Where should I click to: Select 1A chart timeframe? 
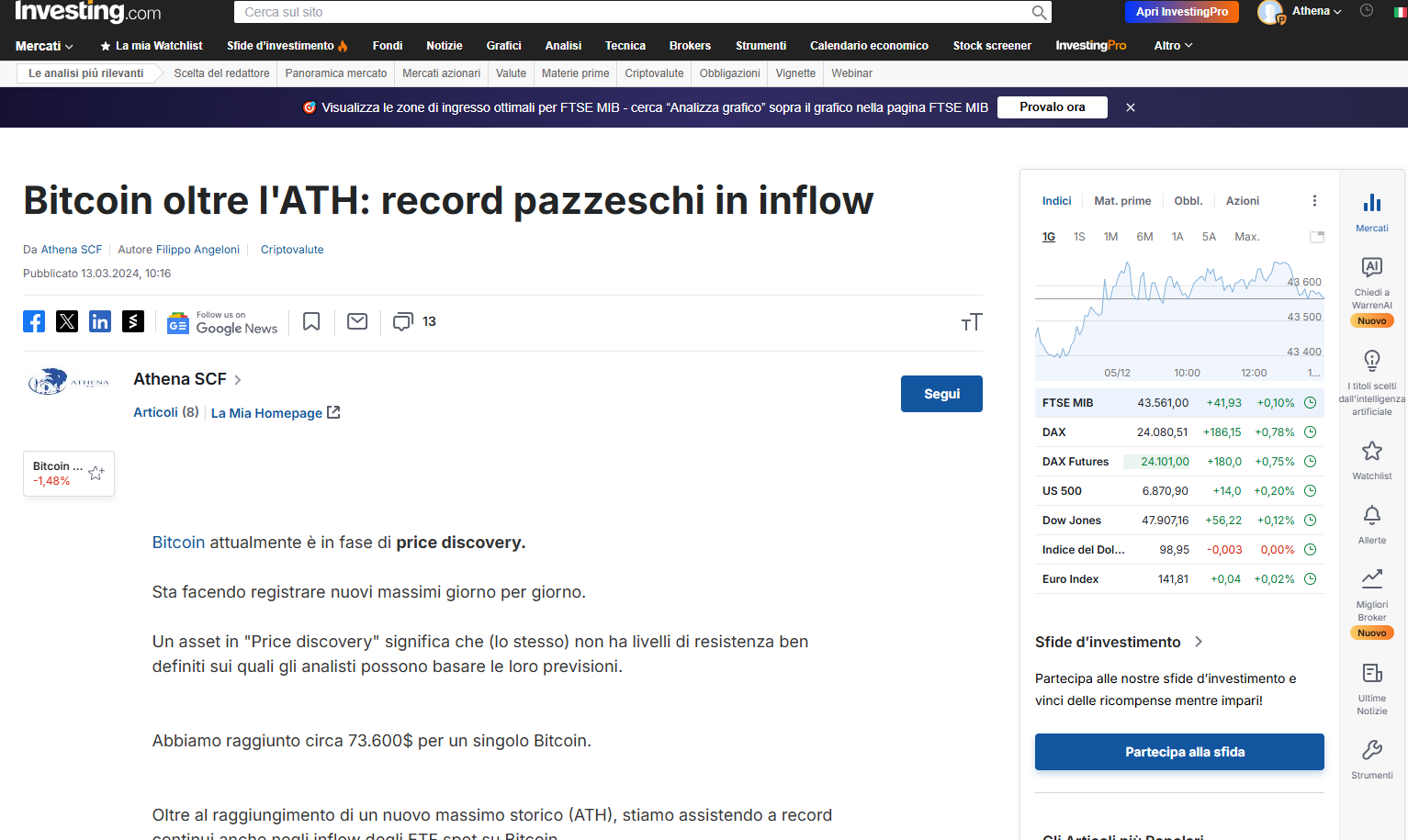coord(1177,237)
